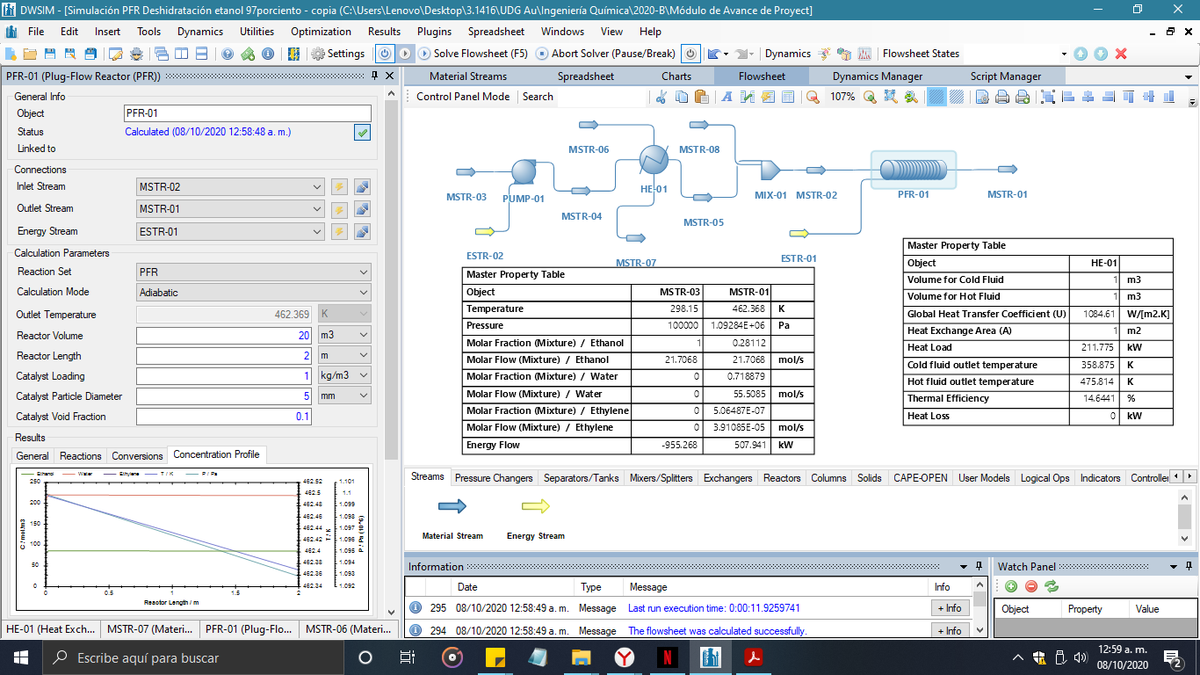This screenshot has height=675, width=1200.
Task: Click the last run execution time message link
Action: 714,608
